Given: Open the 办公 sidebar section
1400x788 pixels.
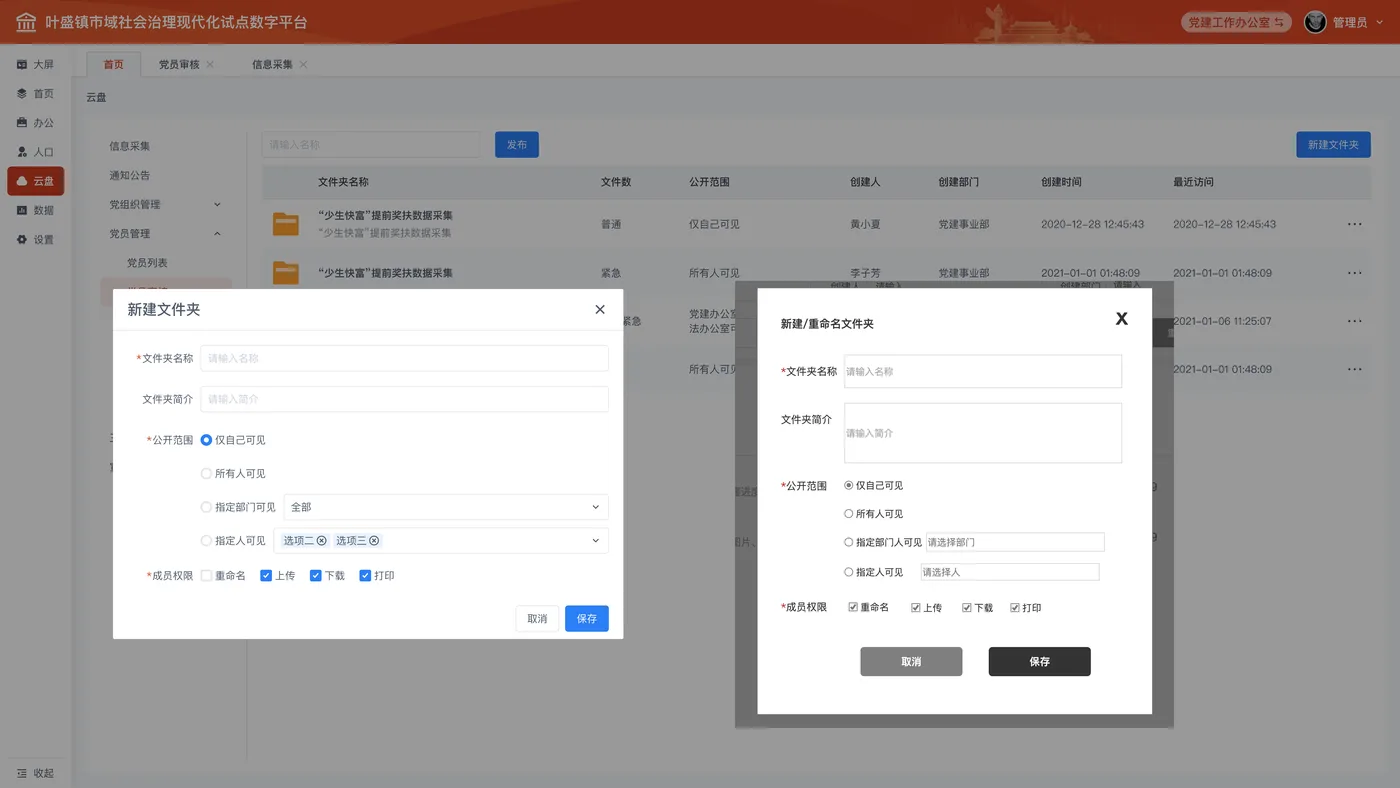Looking at the screenshot, I should (35, 123).
